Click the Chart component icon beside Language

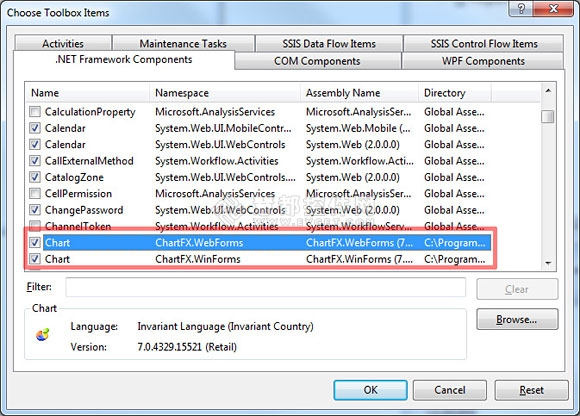tap(43, 334)
